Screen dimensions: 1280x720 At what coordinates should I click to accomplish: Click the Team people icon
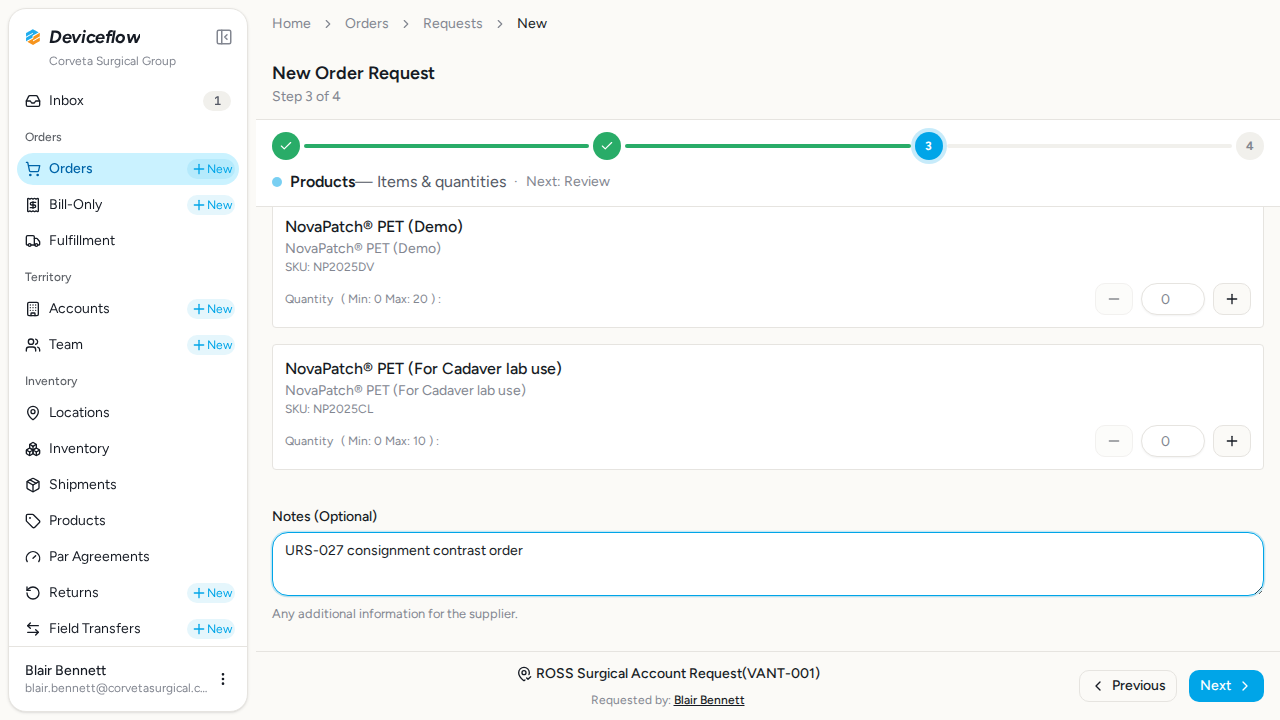[33, 345]
